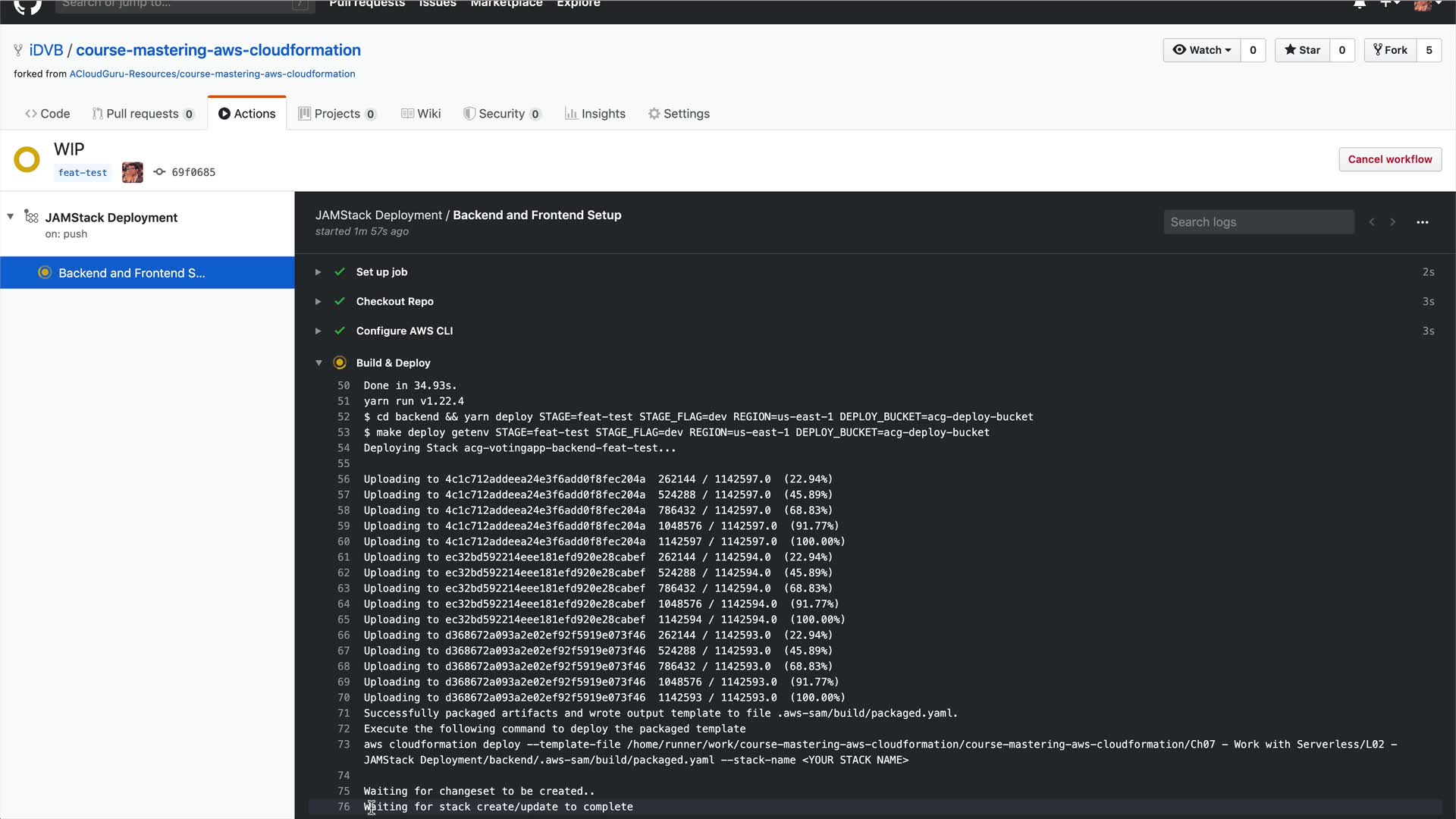Collapse the JAMStack Deployment workflow tree
Viewport: 1456px width, 819px height.
11,217
